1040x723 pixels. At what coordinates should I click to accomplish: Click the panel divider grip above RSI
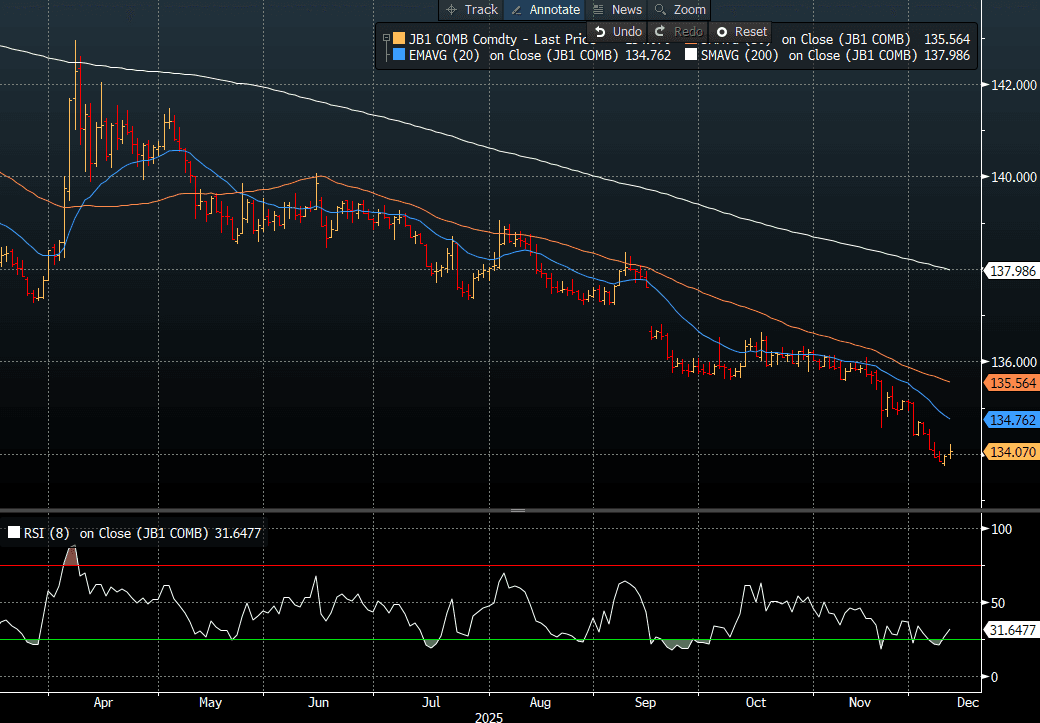point(518,510)
